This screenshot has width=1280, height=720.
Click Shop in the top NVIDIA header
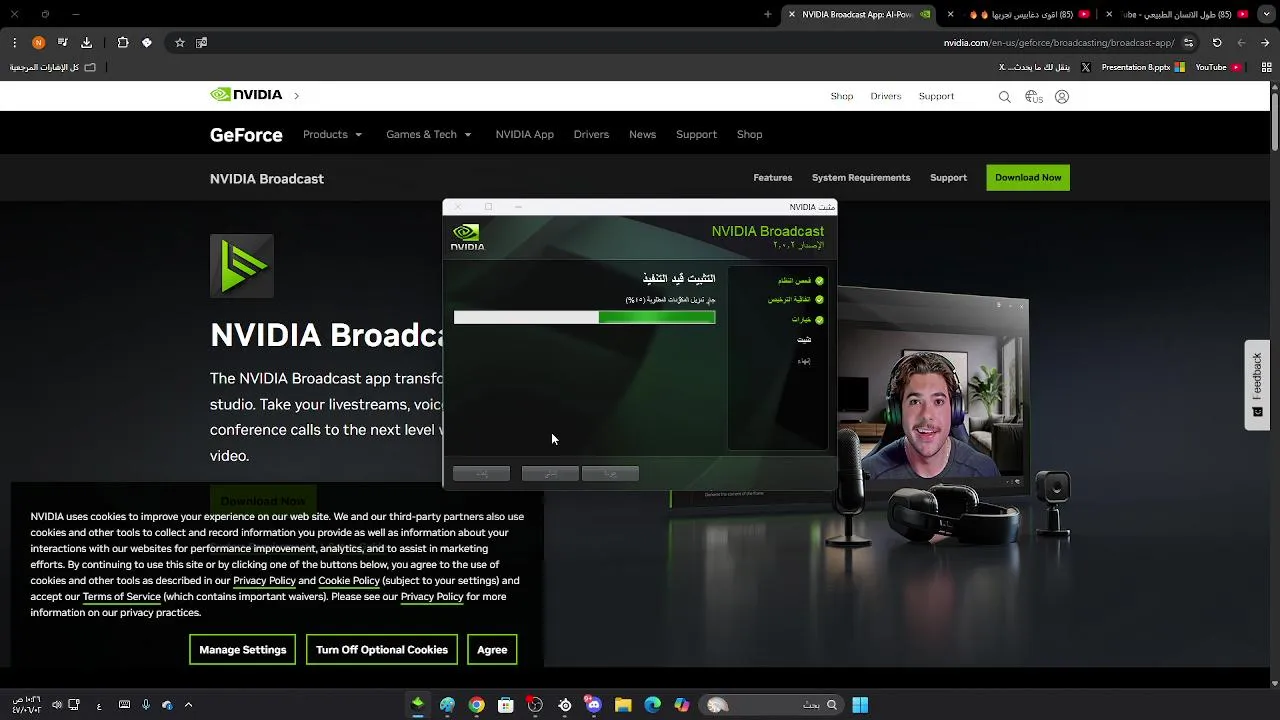tap(842, 97)
